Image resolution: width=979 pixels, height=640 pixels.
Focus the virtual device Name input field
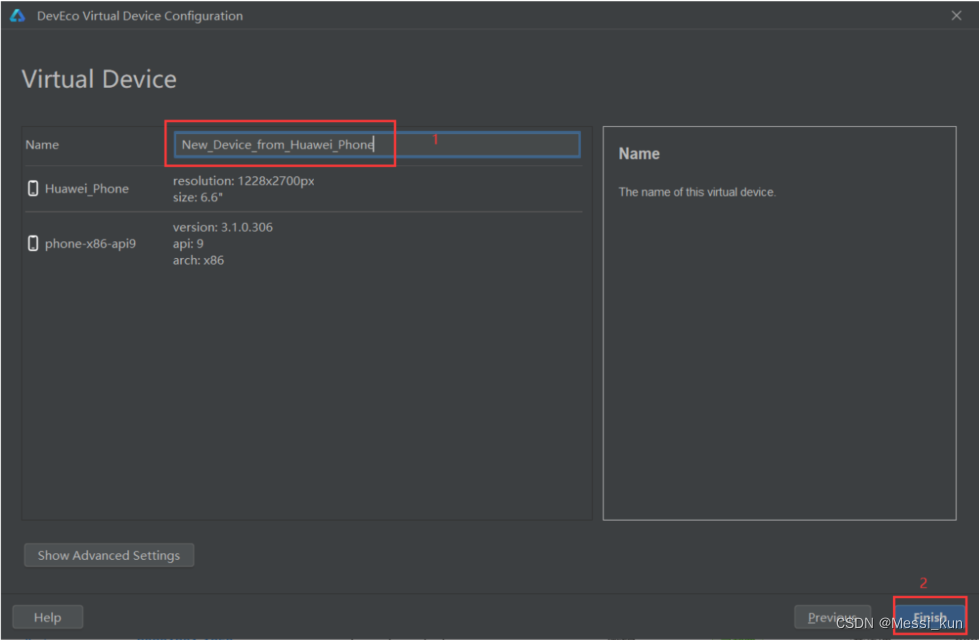[x=376, y=144]
